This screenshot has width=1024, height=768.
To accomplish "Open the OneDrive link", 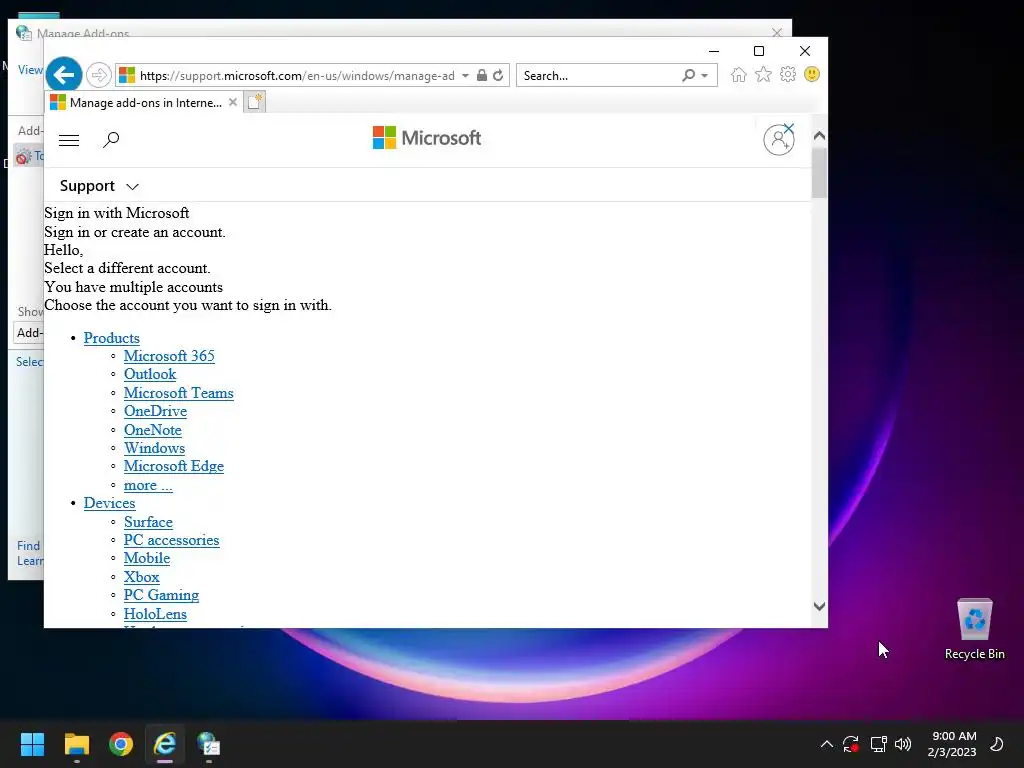I will point(155,411).
